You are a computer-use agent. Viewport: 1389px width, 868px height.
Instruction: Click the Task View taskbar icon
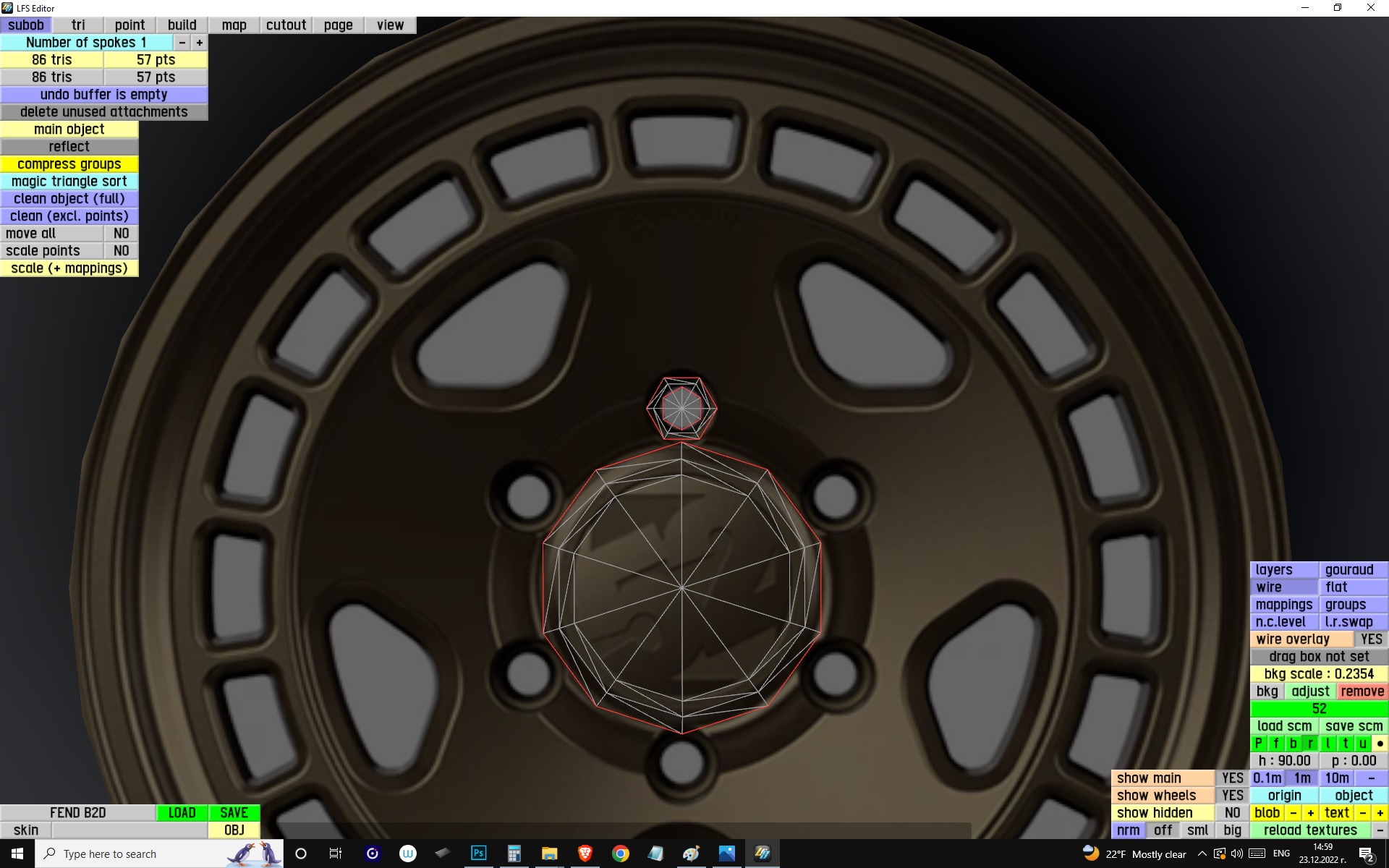click(336, 854)
